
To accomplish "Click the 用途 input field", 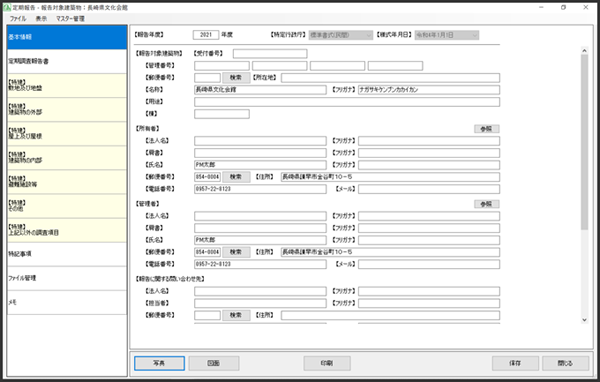I will pos(347,102).
